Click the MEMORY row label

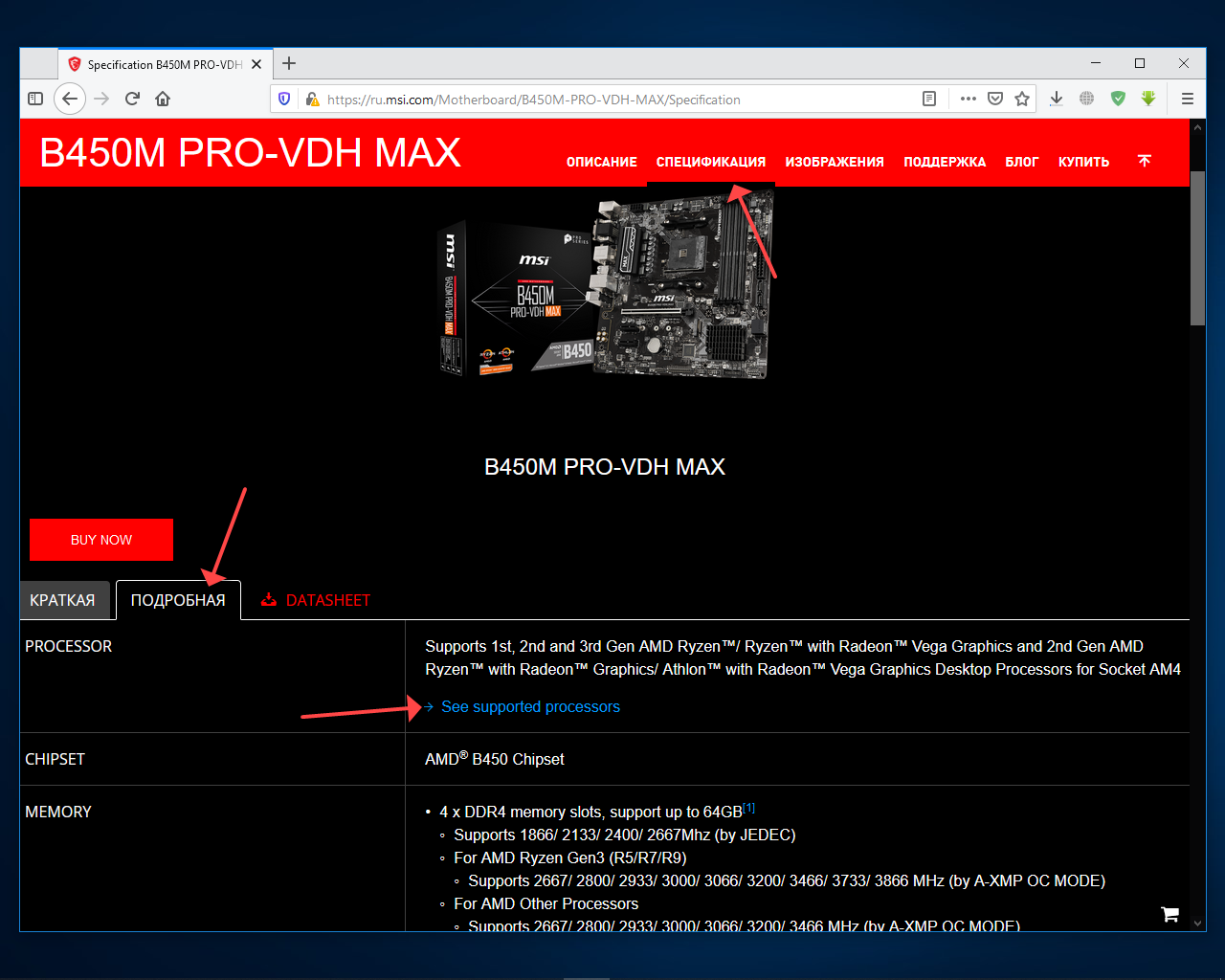point(58,812)
